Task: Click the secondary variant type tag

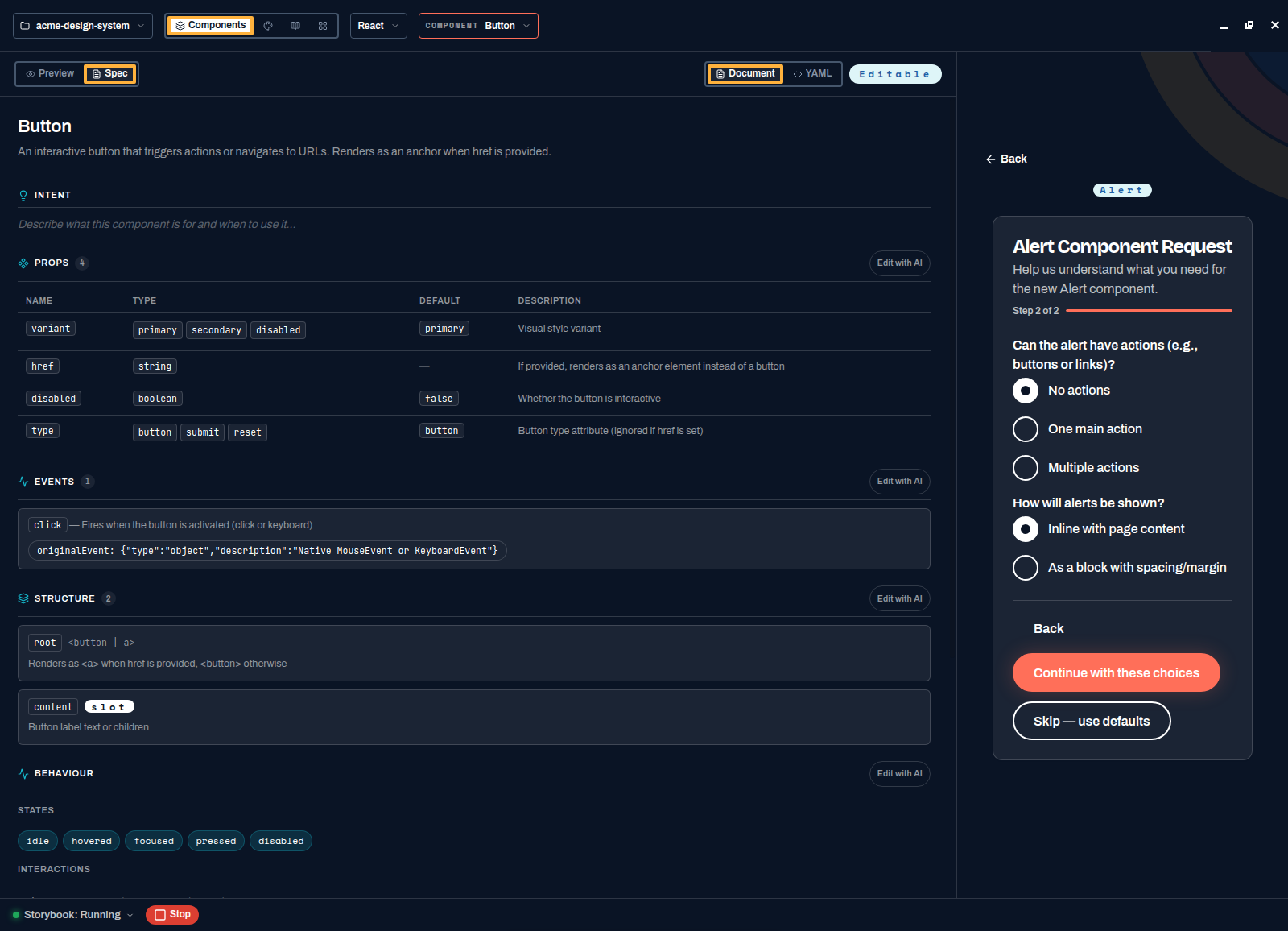Action: [217, 330]
